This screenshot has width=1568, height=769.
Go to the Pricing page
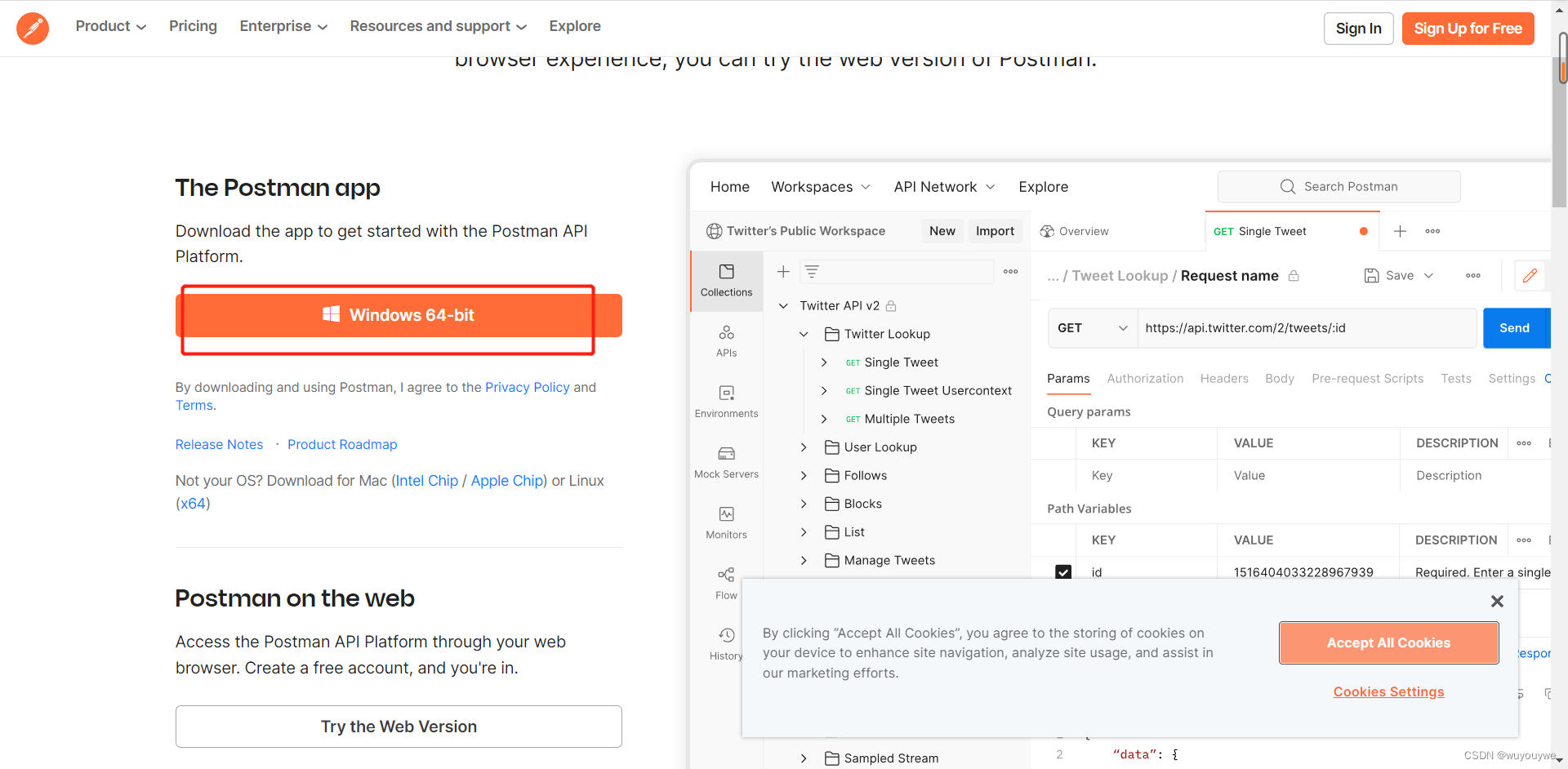click(x=193, y=26)
